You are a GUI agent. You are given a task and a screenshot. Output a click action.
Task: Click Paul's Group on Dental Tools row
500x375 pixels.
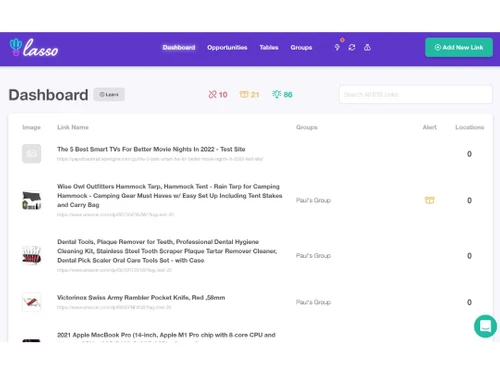pos(313,255)
